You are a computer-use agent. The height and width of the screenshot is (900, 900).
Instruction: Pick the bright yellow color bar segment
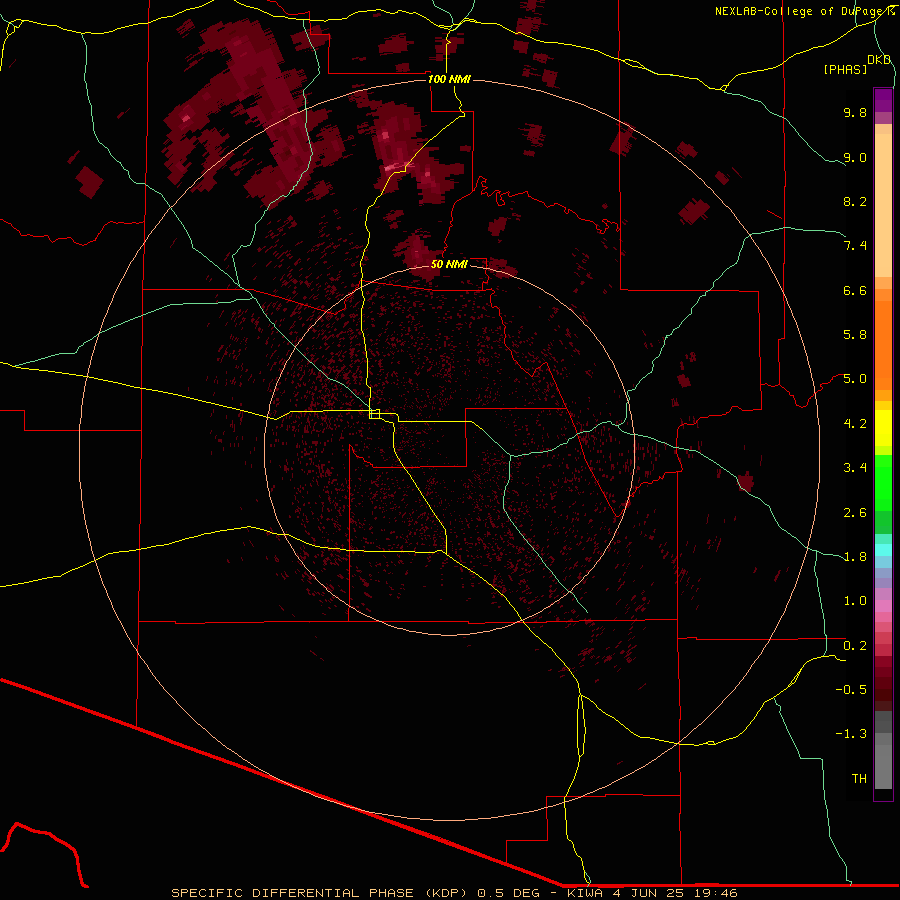pyautogui.click(x=883, y=428)
